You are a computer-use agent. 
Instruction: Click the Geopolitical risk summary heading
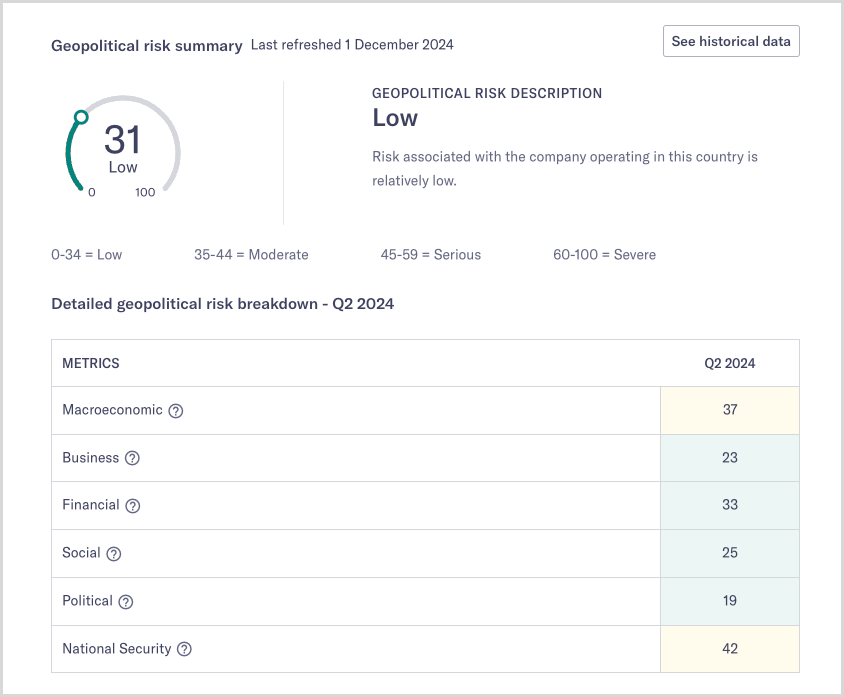(147, 45)
